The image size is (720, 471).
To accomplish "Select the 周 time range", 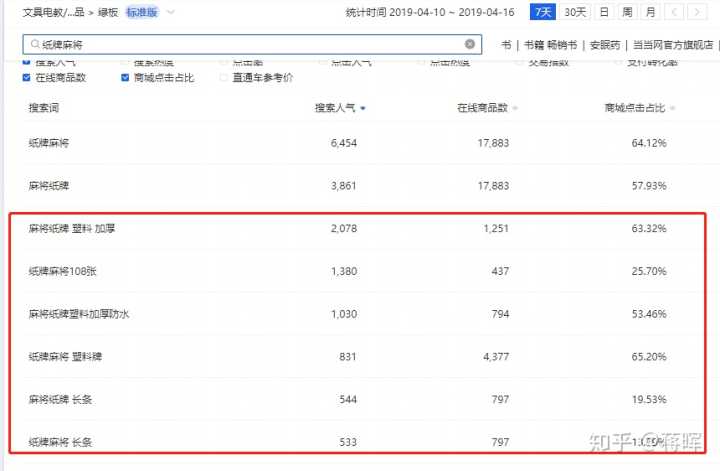I will click(x=627, y=12).
